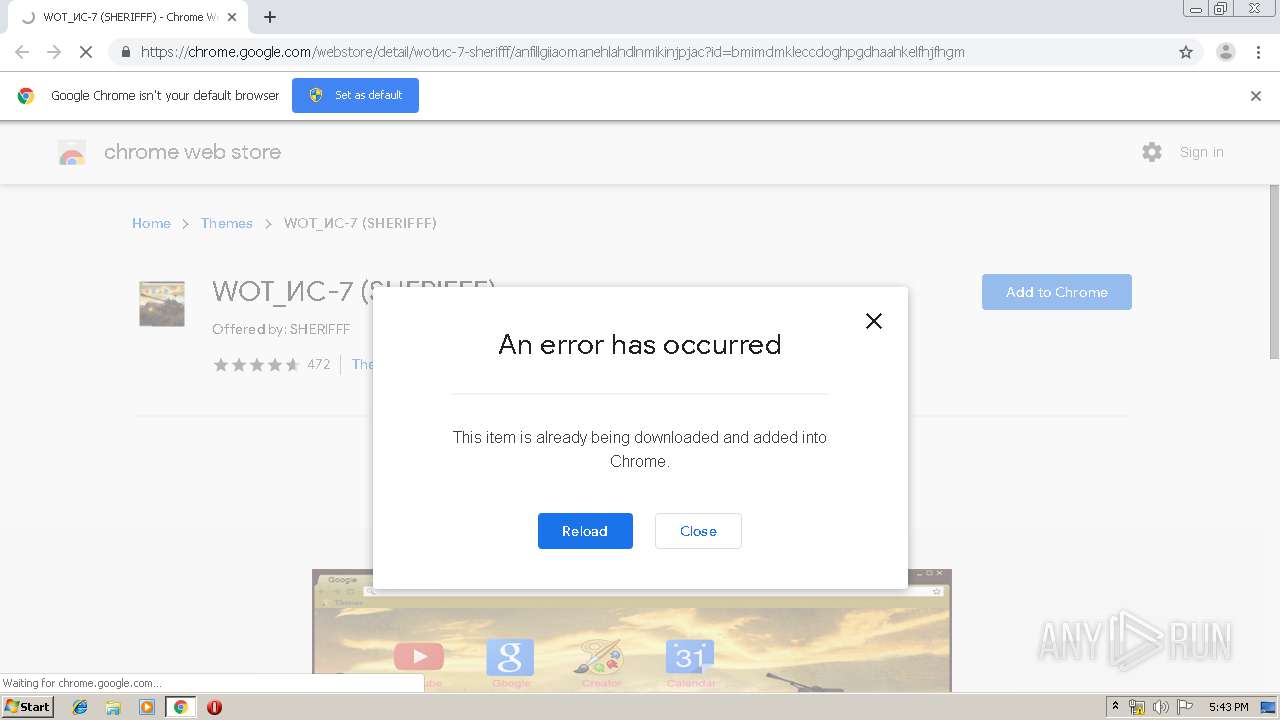Open Internet Explorer from taskbar
Image resolution: width=1280 pixels, height=720 pixels.
tap(80, 707)
